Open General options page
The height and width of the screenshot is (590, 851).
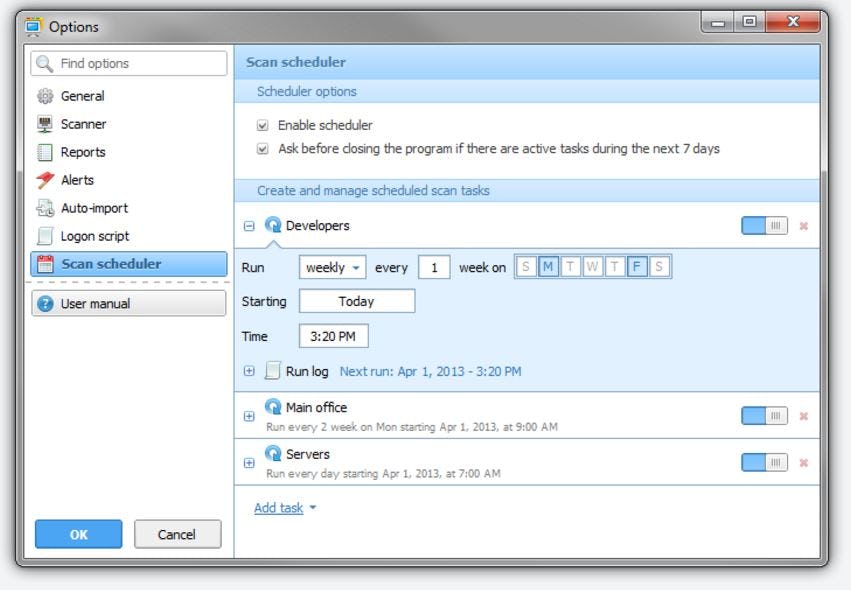(129, 96)
